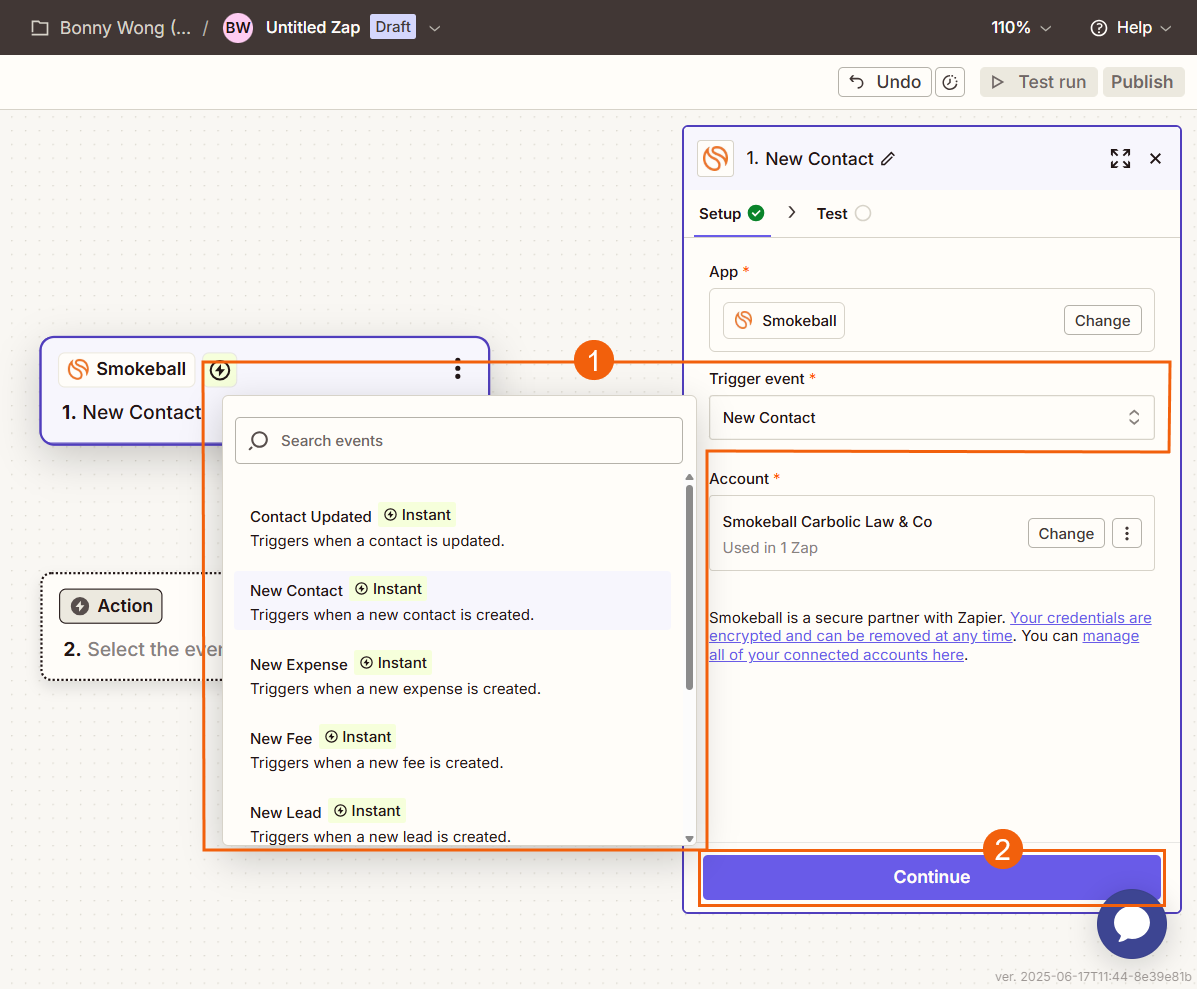1197x989 pixels.
Task: Click the events list scrollbar thumb
Action: click(689, 588)
